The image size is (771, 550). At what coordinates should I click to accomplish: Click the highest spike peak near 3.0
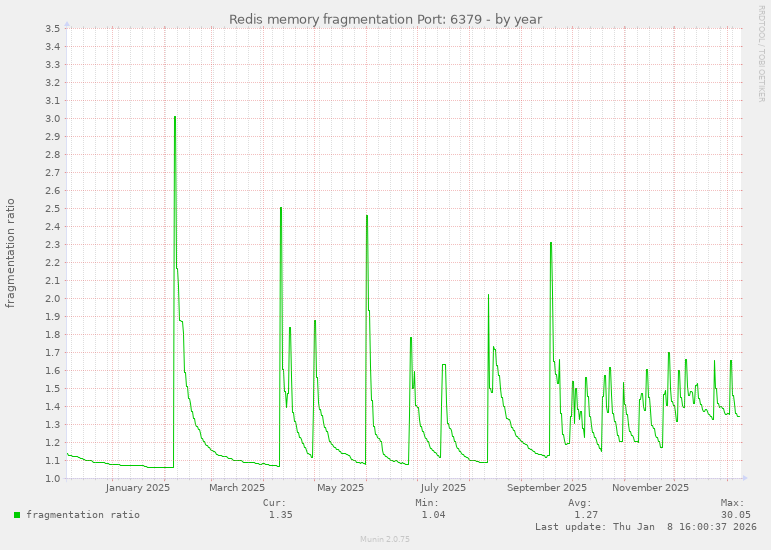tap(175, 117)
